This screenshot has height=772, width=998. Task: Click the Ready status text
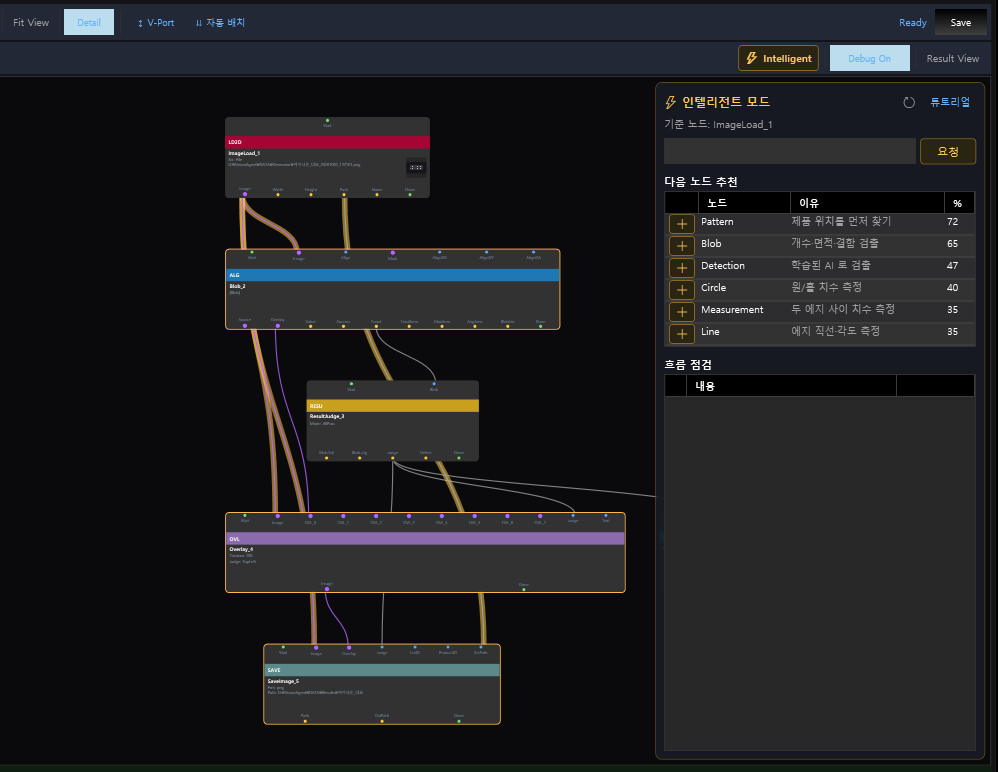pyautogui.click(x=912, y=22)
